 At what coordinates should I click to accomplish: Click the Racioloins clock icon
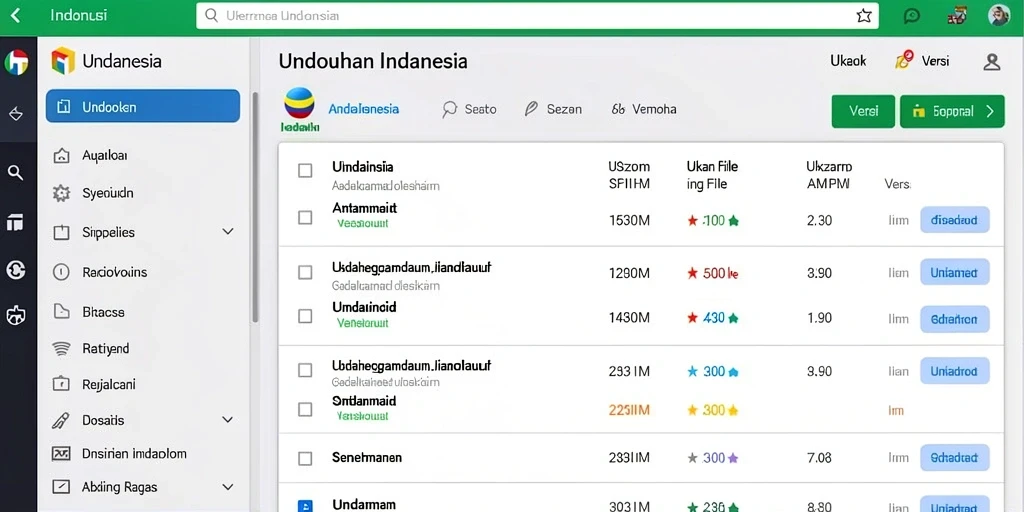click(61, 272)
